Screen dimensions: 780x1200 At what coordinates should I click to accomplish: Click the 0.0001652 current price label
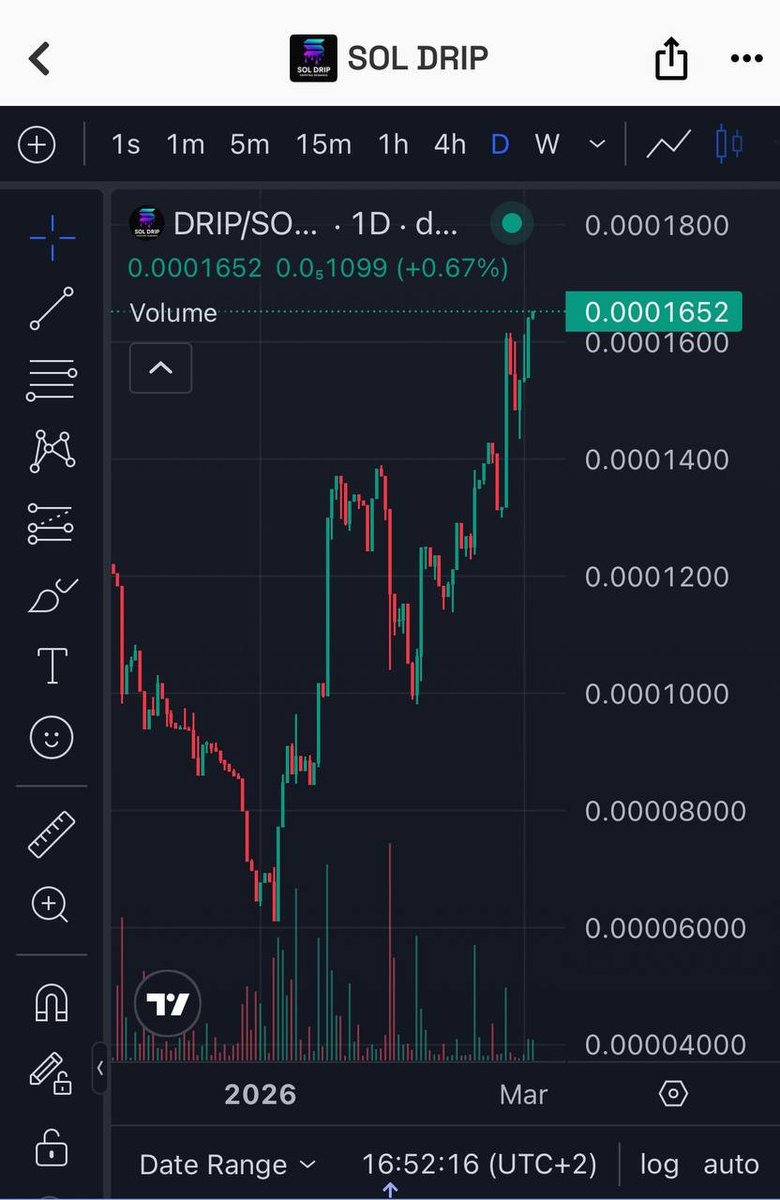654,312
